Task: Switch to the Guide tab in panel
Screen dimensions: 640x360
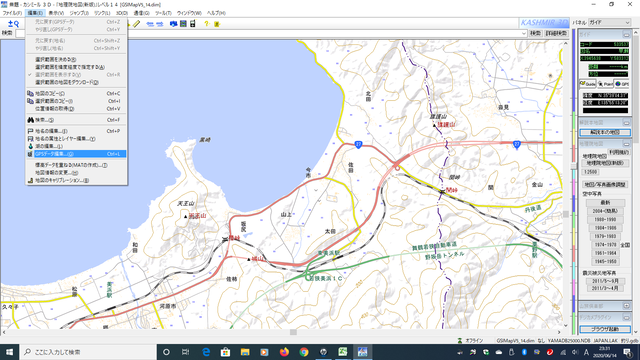Action: (588, 84)
